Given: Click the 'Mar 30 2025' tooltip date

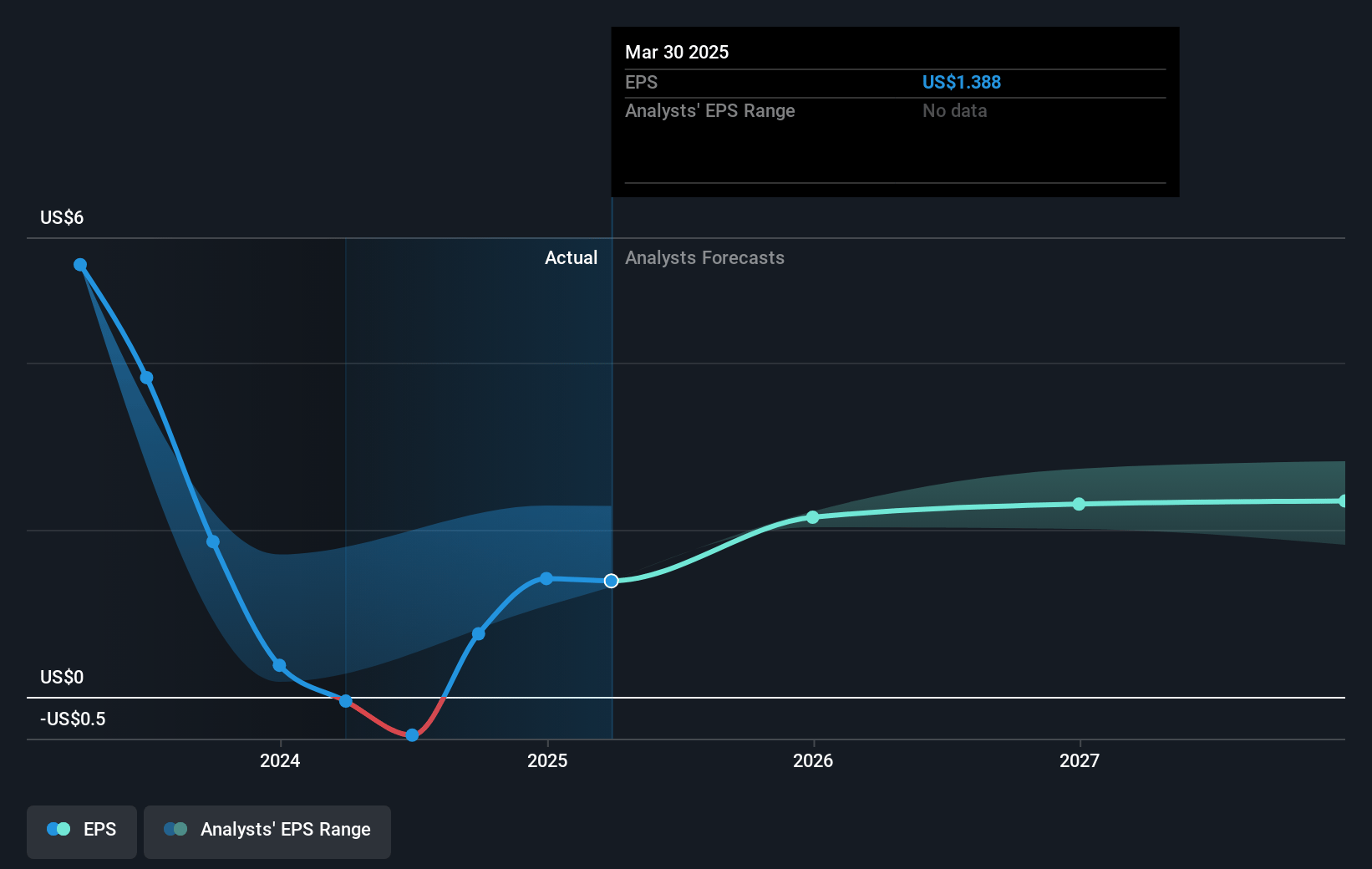Looking at the screenshot, I should point(677,53).
